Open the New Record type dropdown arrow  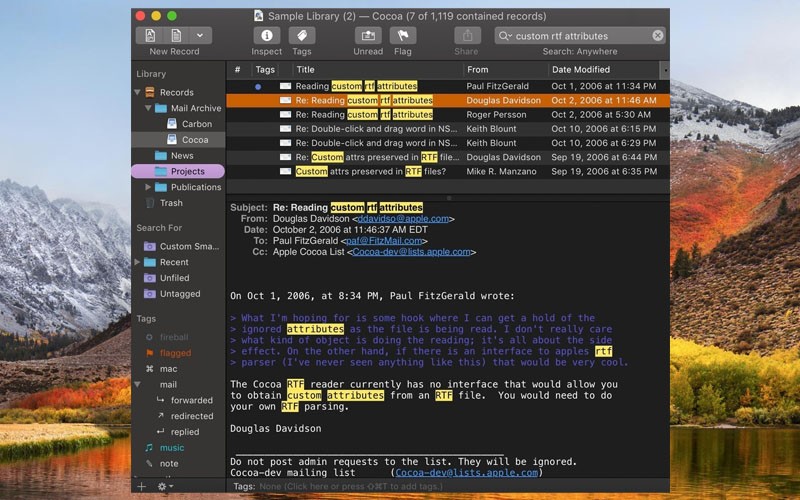click(x=200, y=36)
